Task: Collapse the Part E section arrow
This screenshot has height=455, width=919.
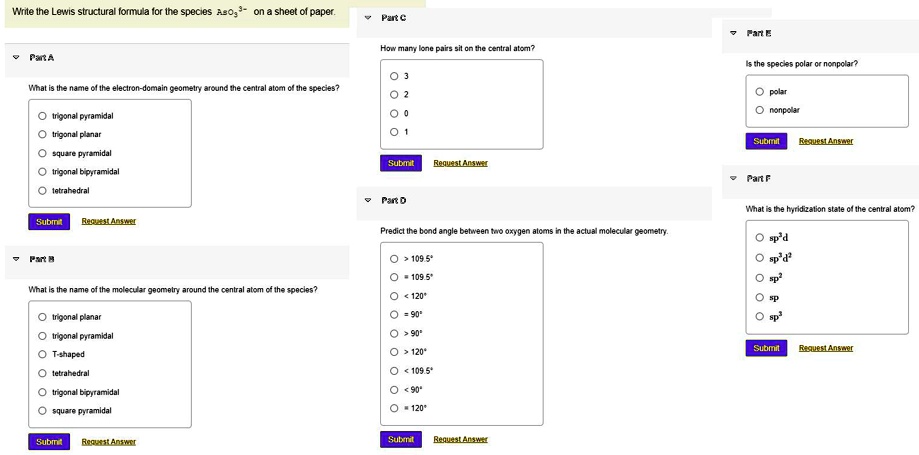Action: pos(733,33)
